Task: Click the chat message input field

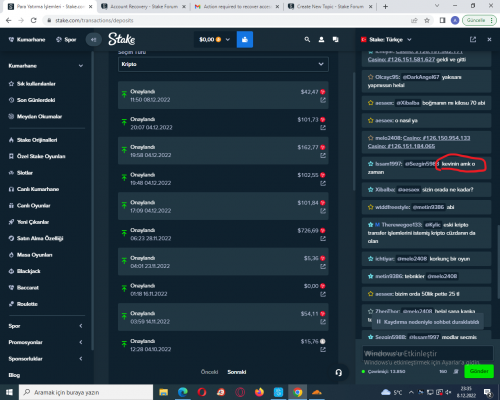Action: click(x=428, y=353)
